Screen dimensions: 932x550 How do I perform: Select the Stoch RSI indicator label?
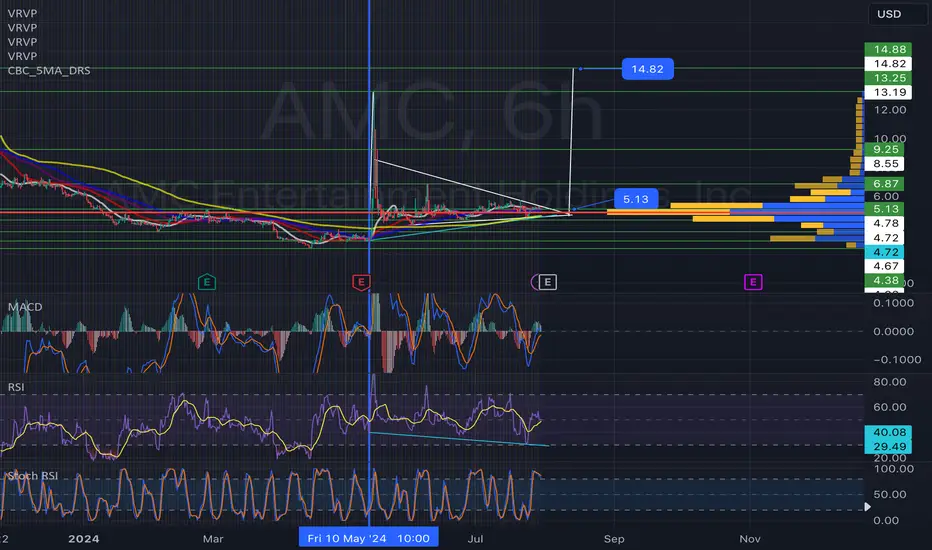point(33,476)
